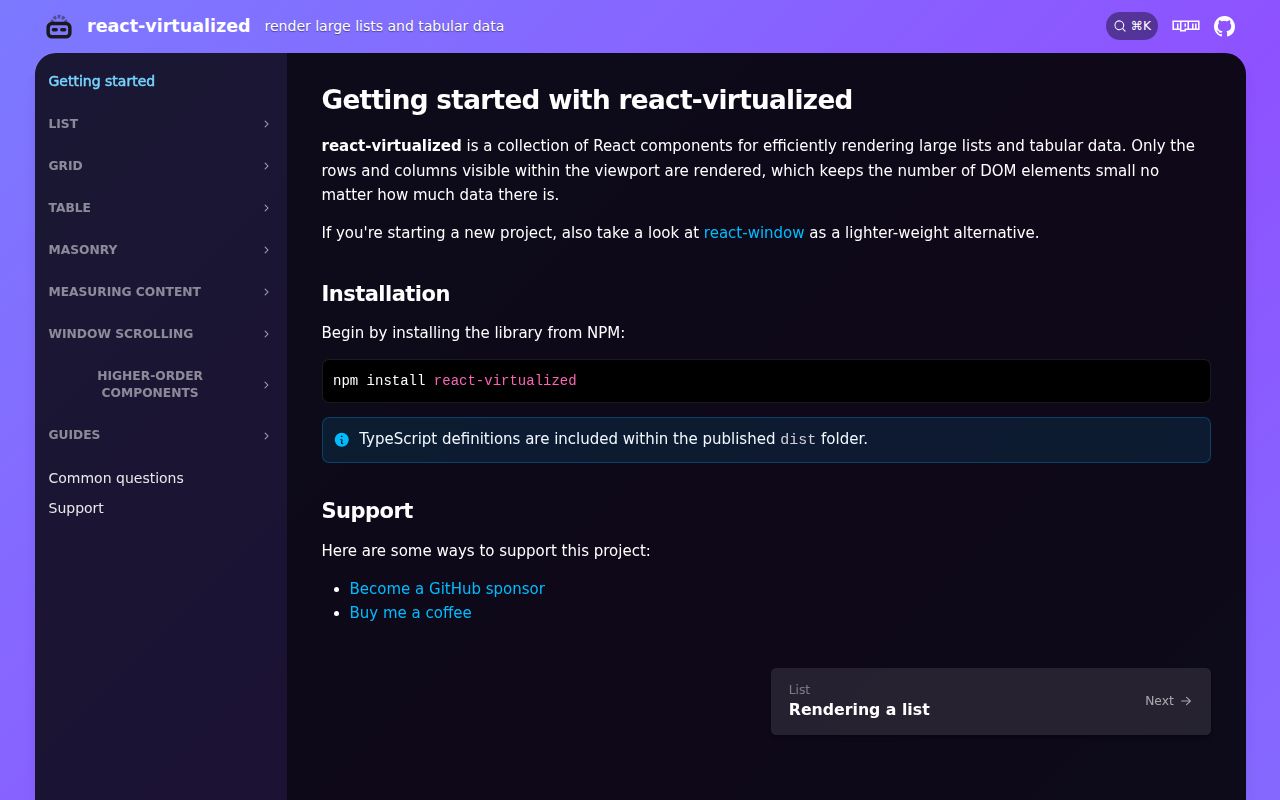Open the NPM package icon link
The width and height of the screenshot is (1280, 800).
tap(1186, 26)
